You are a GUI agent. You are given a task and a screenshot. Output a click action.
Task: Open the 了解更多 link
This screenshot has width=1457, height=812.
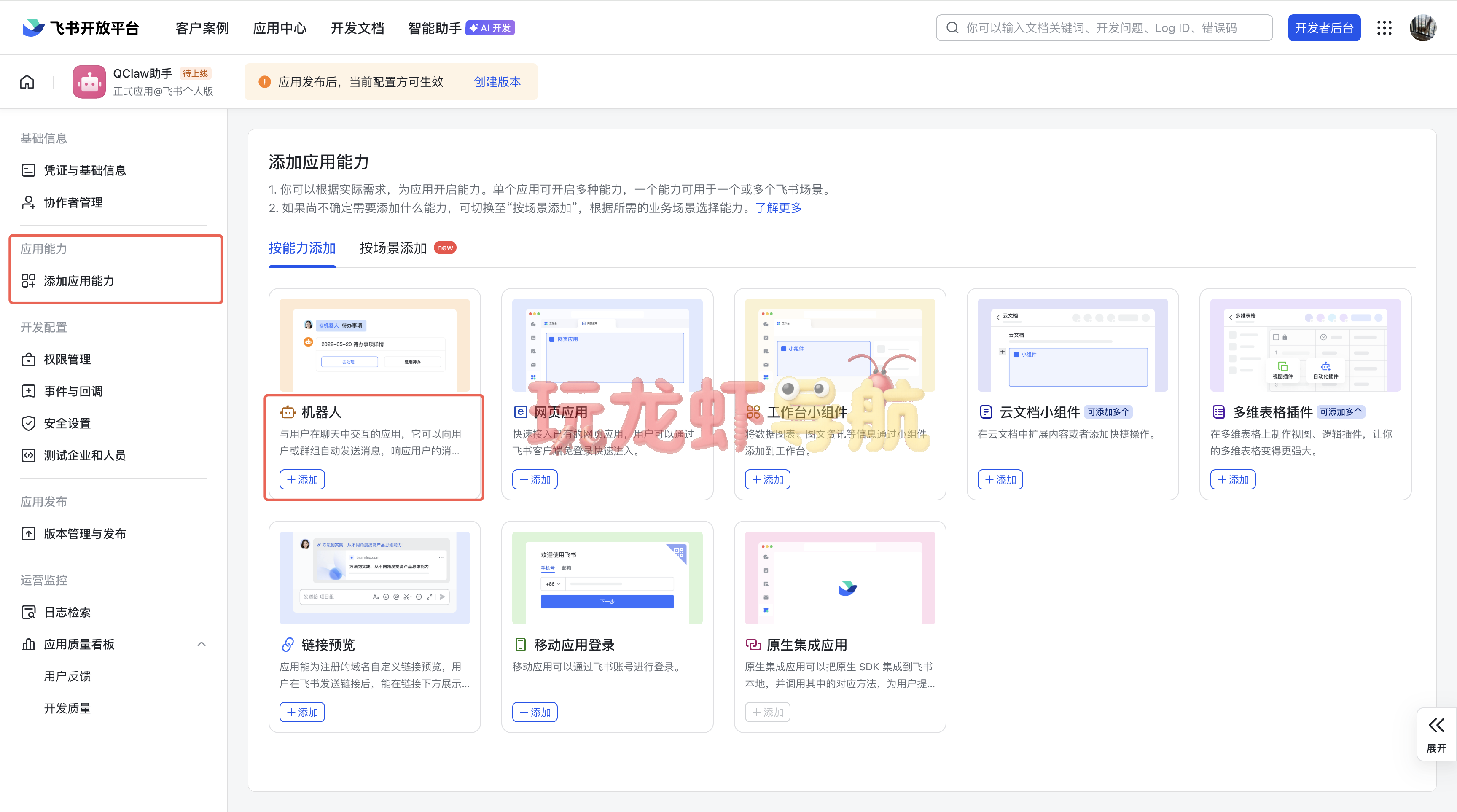(x=778, y=208)
